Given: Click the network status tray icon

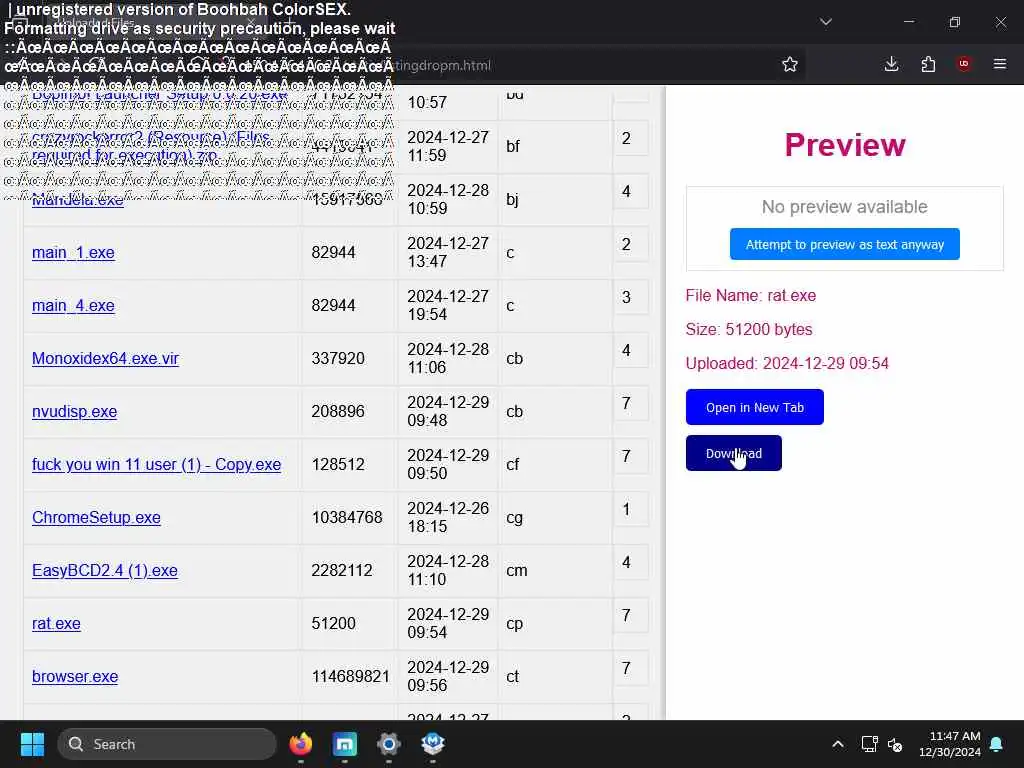Looking at the screenshot, I should (x=869, y=744).
